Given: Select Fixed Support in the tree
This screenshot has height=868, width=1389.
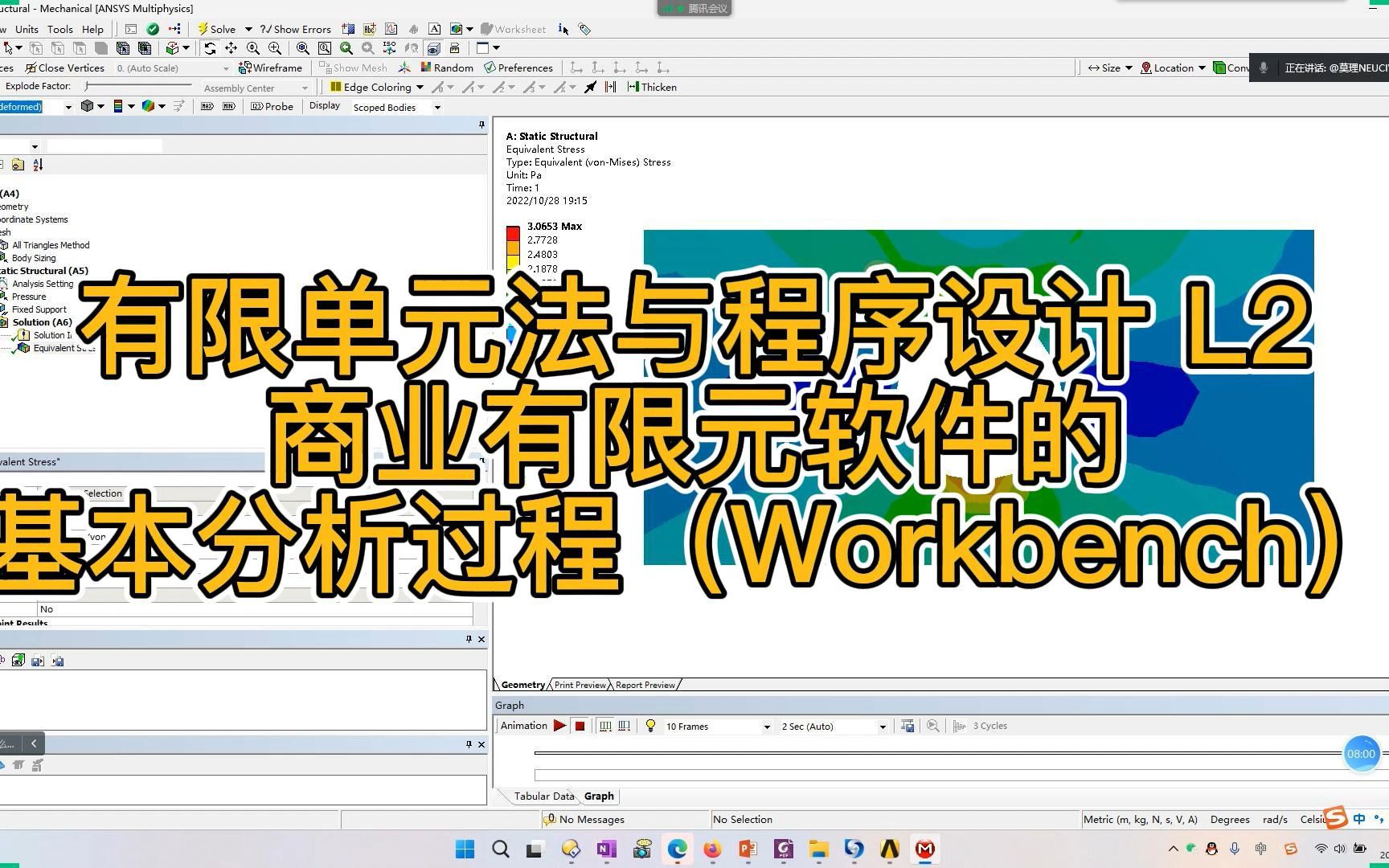Looking at the screenshot, I should 39,309.
